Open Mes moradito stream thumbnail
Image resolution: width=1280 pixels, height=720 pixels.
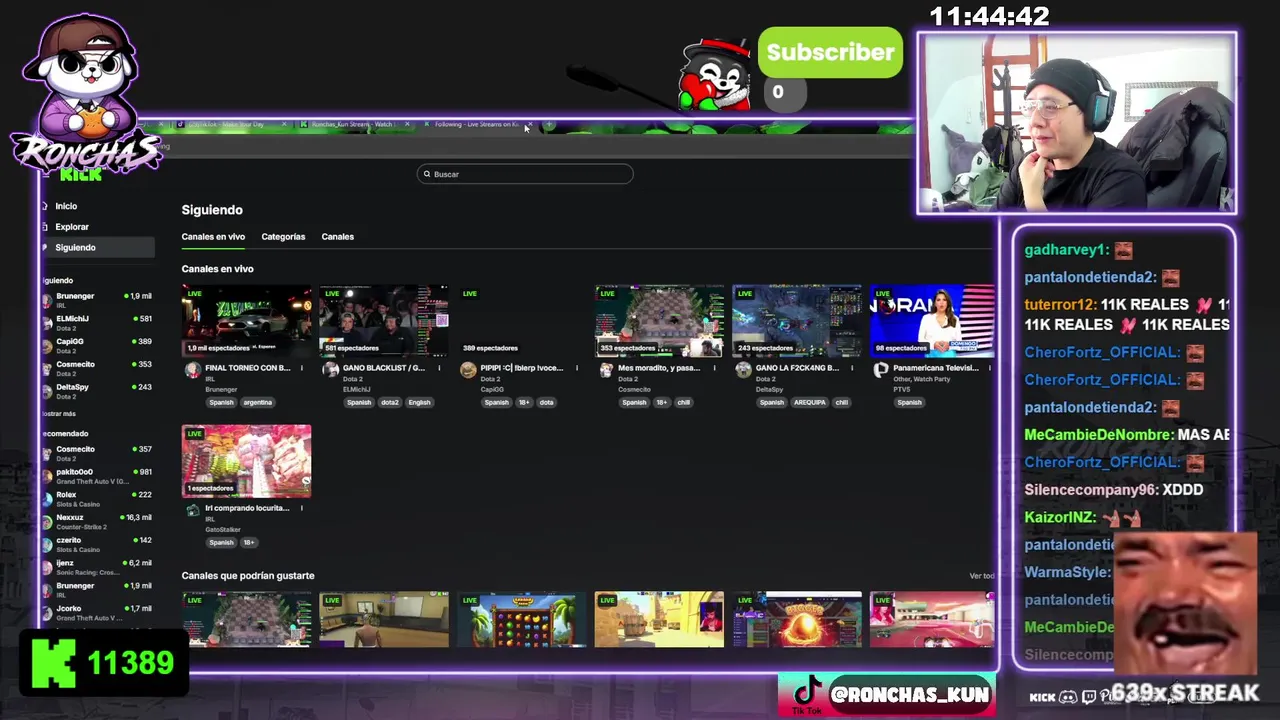(x=659, y=321)
